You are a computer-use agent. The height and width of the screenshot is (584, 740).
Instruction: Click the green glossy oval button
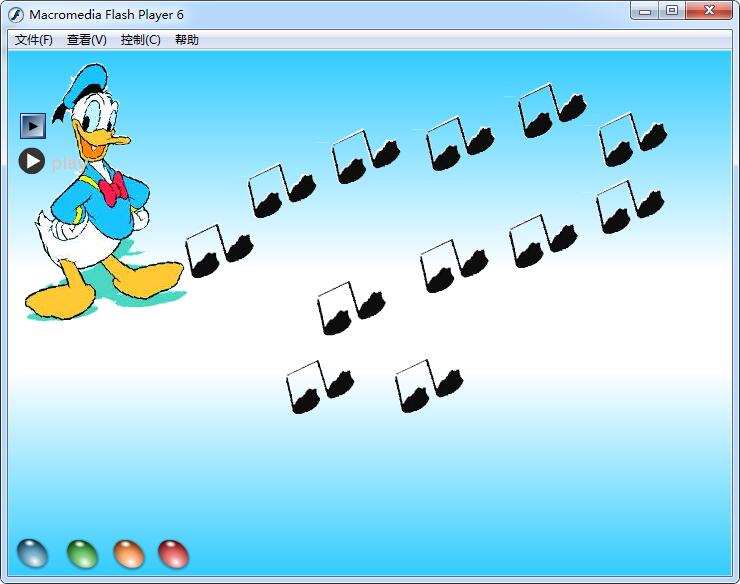[83, 554]
